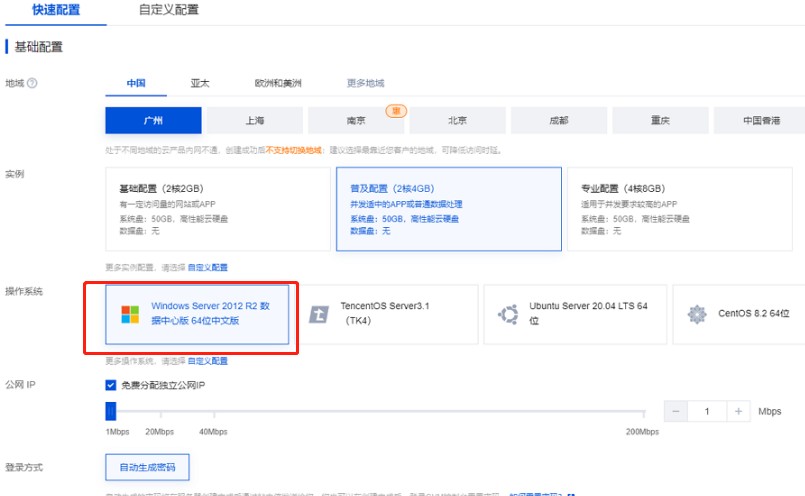Select the Windows Server 2012 R2 logo icon
805x496 pixels.
[130, 315]
